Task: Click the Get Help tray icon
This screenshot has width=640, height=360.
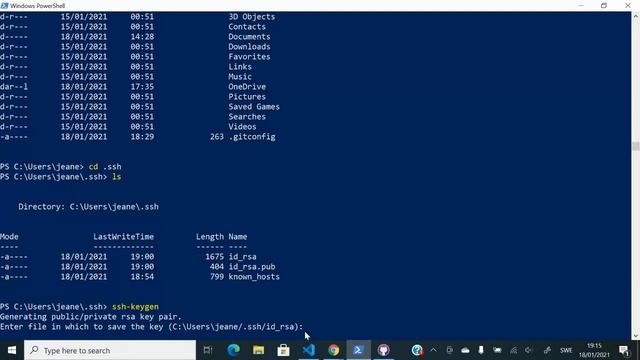Action: tap(417, 350)
